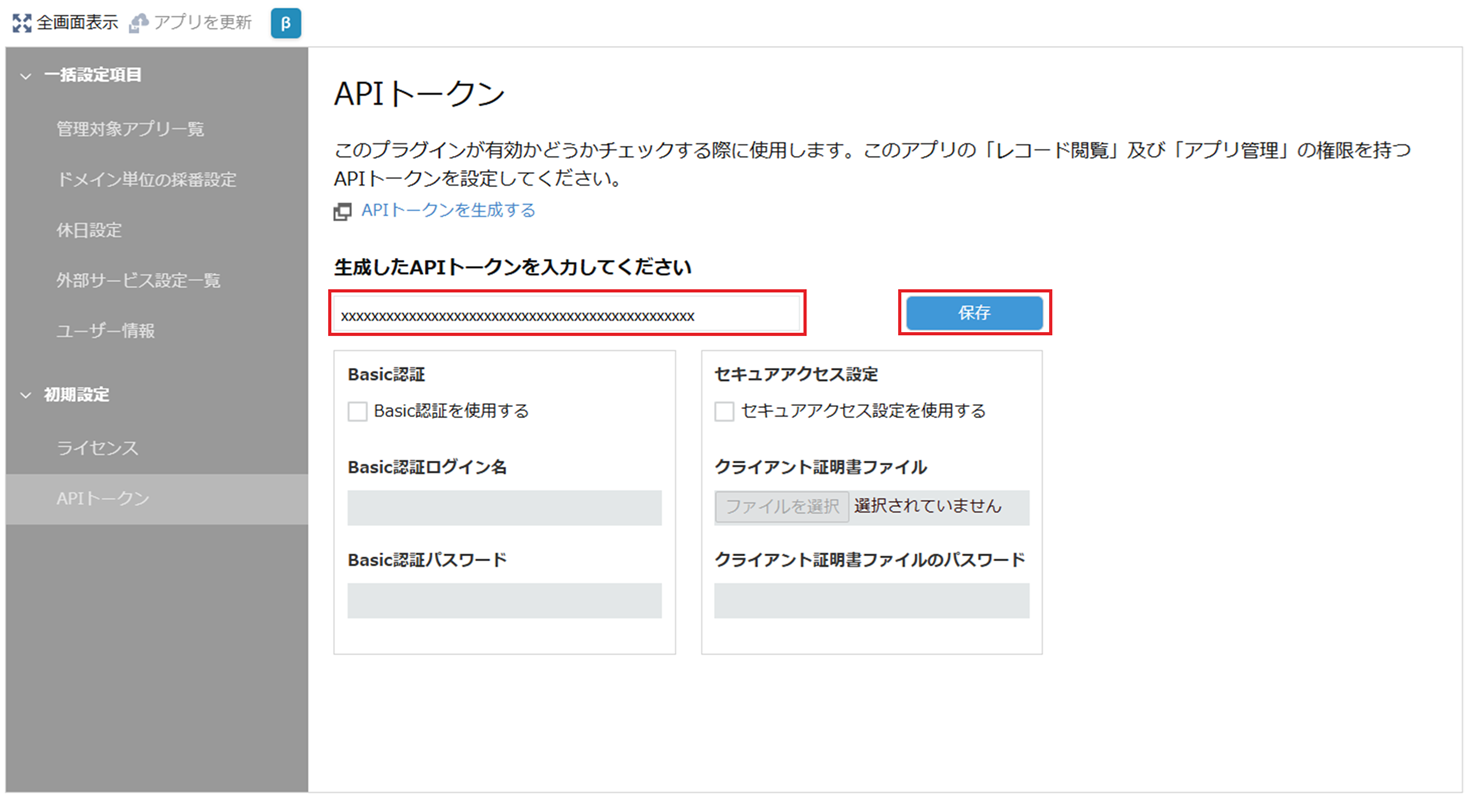Viewport: 1470px width, 798px height.
Task: Go to 休日設定 in sidebar
Action: tap(89, 230)
